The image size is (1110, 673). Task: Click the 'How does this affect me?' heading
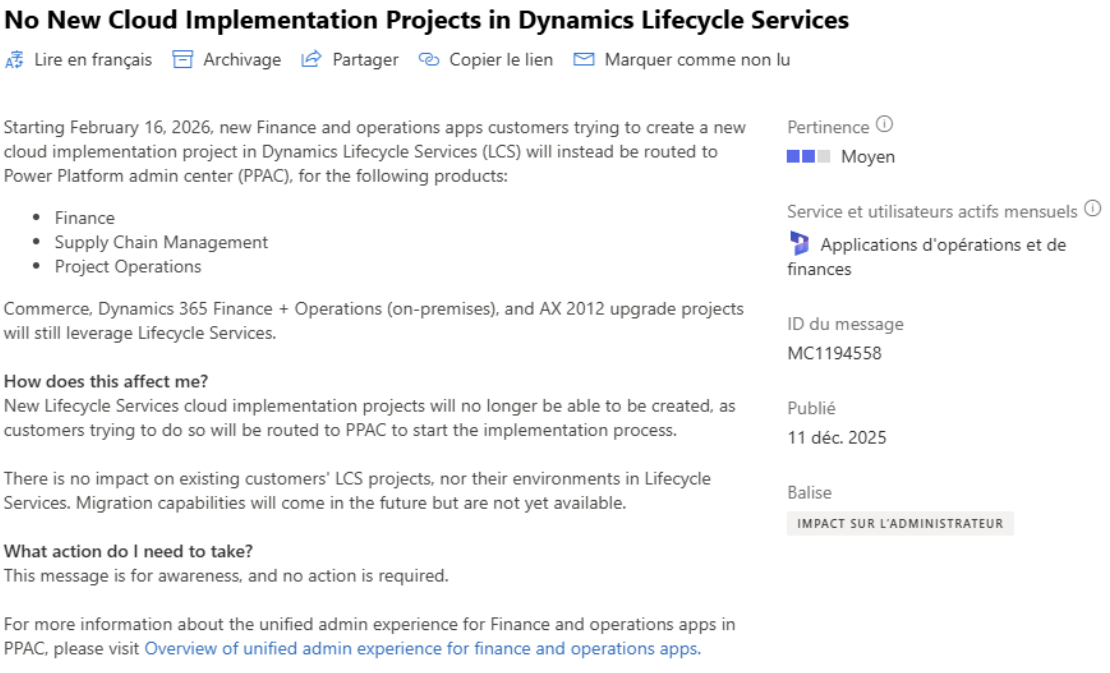coord(105,381)
